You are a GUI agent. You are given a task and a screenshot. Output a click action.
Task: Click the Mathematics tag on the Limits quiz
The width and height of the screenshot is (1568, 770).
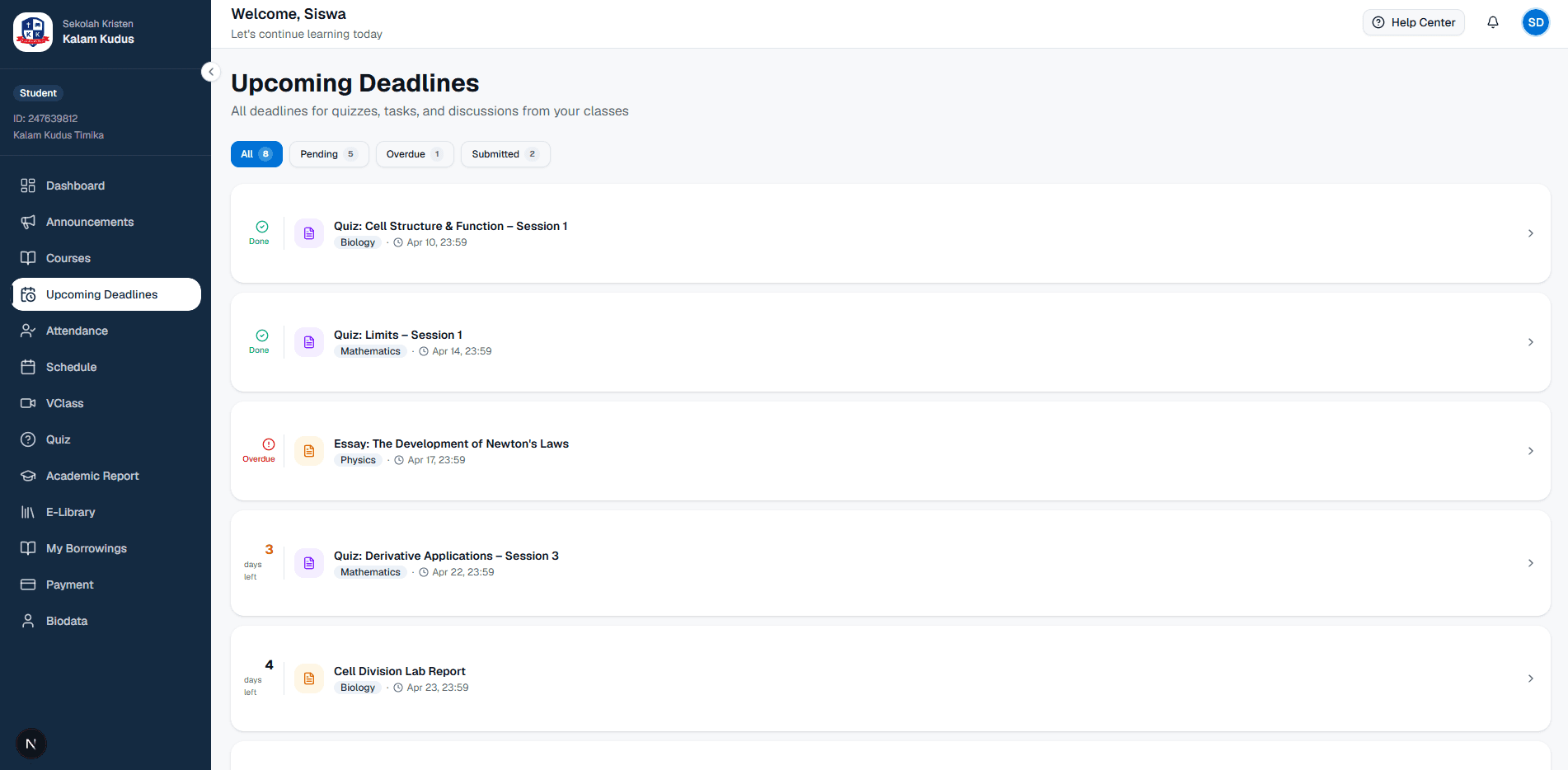pos(370,351)
